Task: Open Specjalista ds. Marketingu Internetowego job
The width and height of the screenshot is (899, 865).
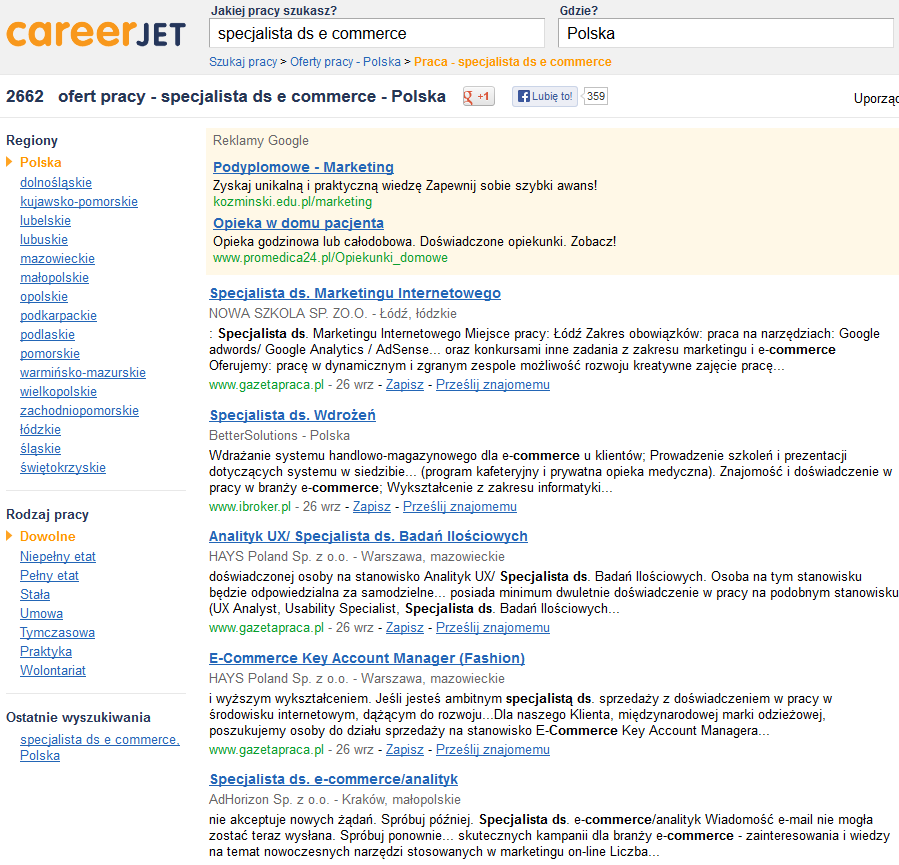Action: tap(355, 293)
